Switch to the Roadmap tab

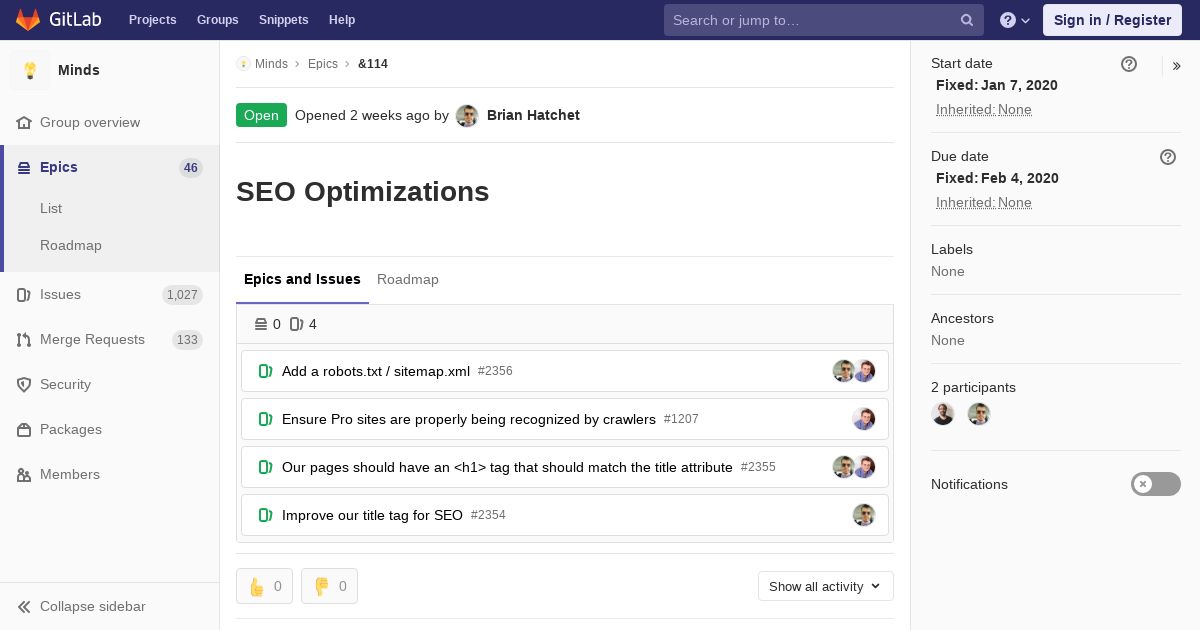tap(408, 280)
